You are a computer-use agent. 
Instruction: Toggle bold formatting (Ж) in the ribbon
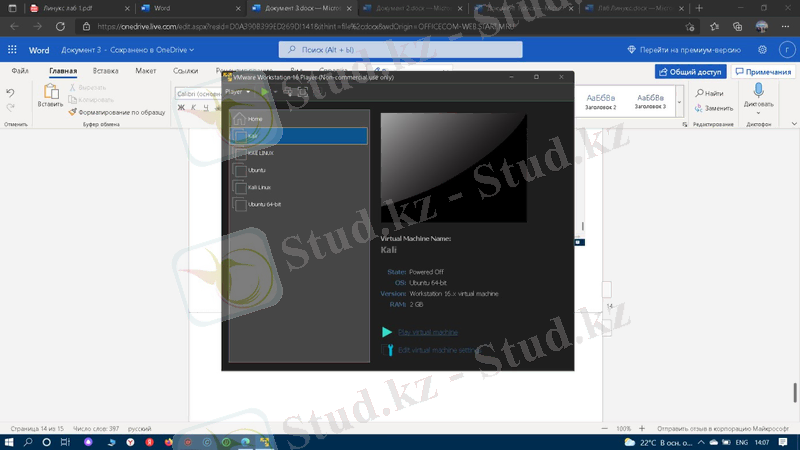coord(181,108)
